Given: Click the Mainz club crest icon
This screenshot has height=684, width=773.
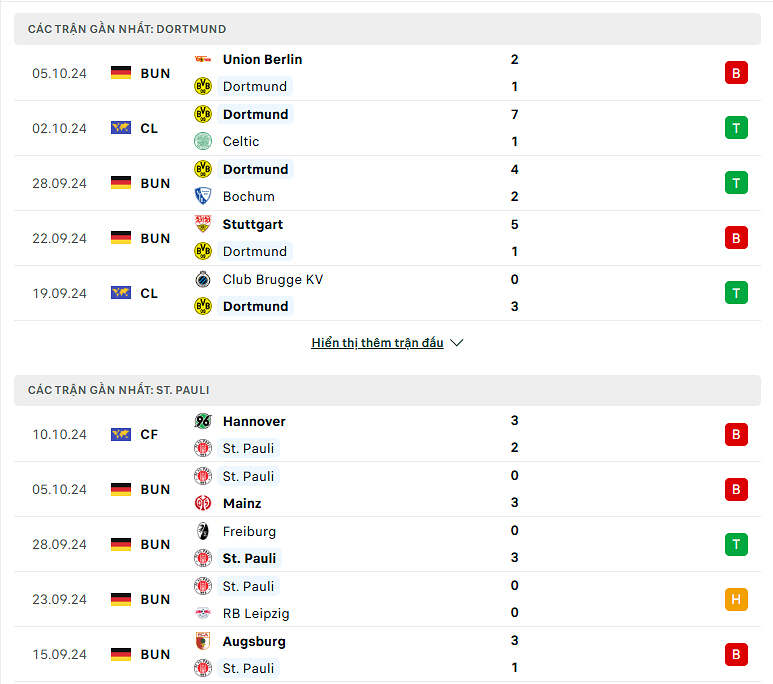Looking at the screenshot, I should coord(203,503).
